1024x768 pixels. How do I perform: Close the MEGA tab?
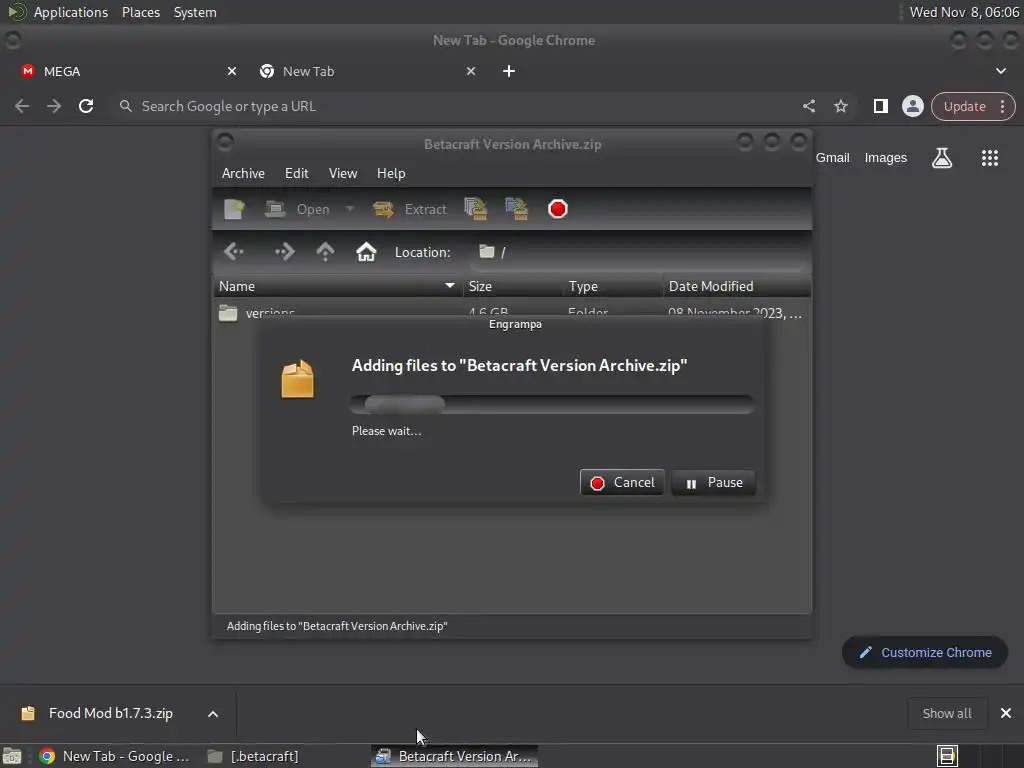[232, 71]
